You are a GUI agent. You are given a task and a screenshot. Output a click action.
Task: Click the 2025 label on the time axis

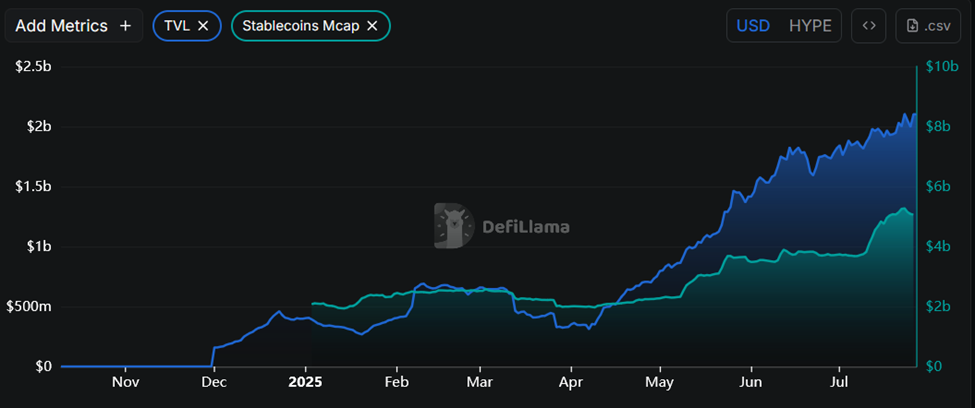(305, 382)
